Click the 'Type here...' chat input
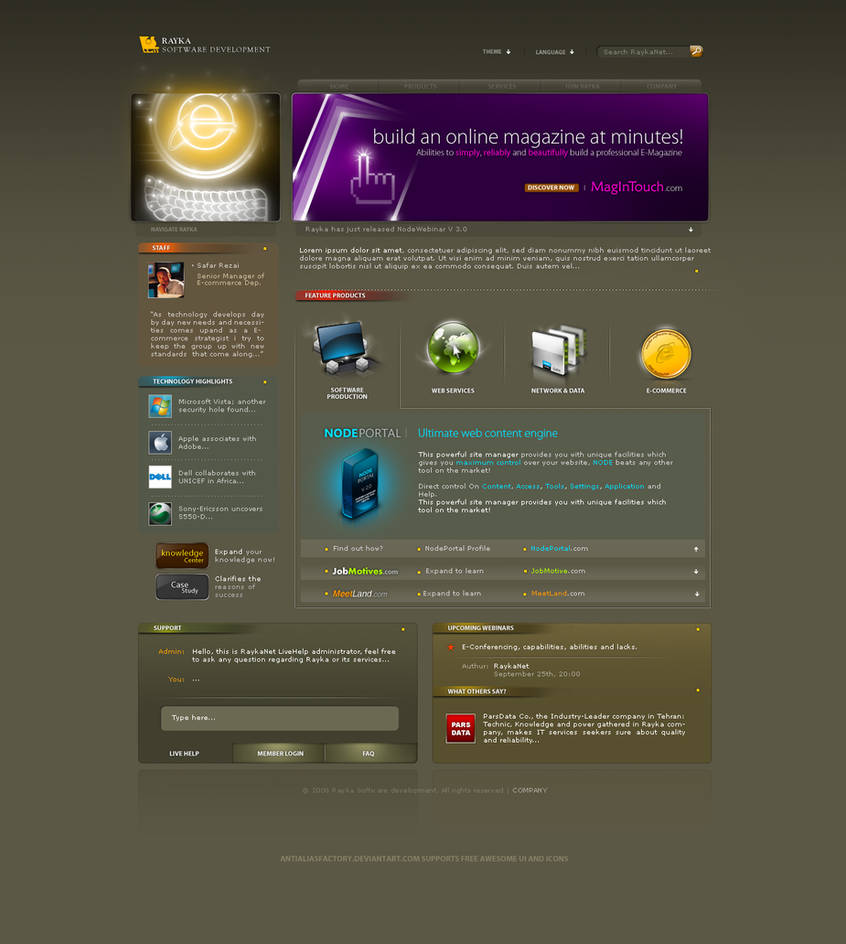 [279, 718]
